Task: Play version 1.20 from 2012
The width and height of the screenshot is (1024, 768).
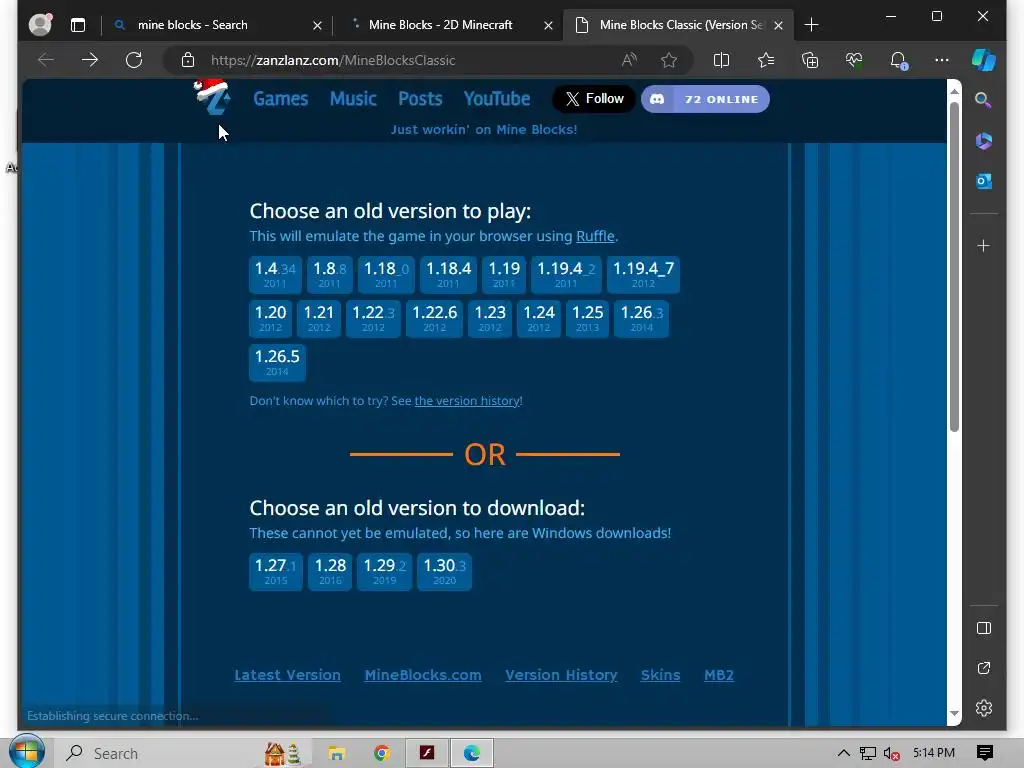Action: pos(270,318)
